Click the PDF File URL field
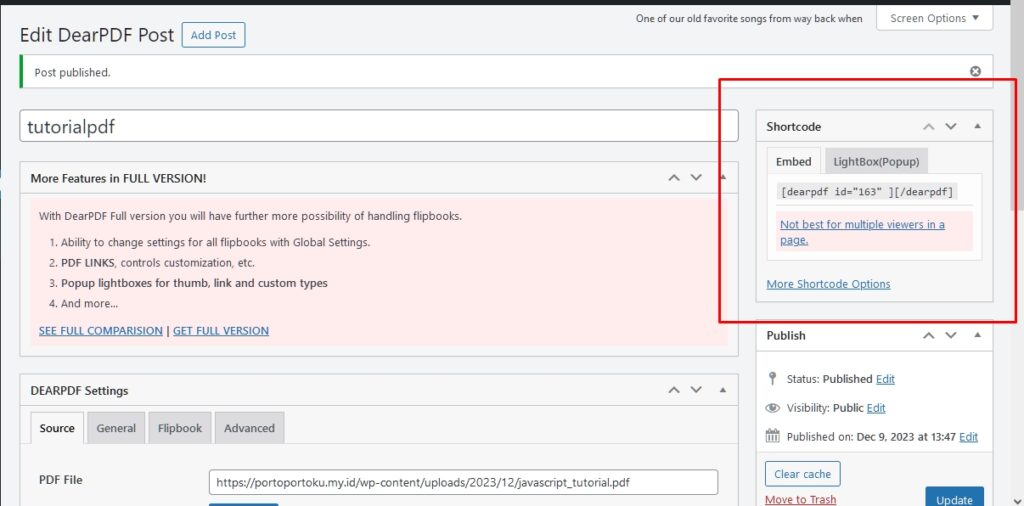The image size is (1024, 506). point(464,482)
